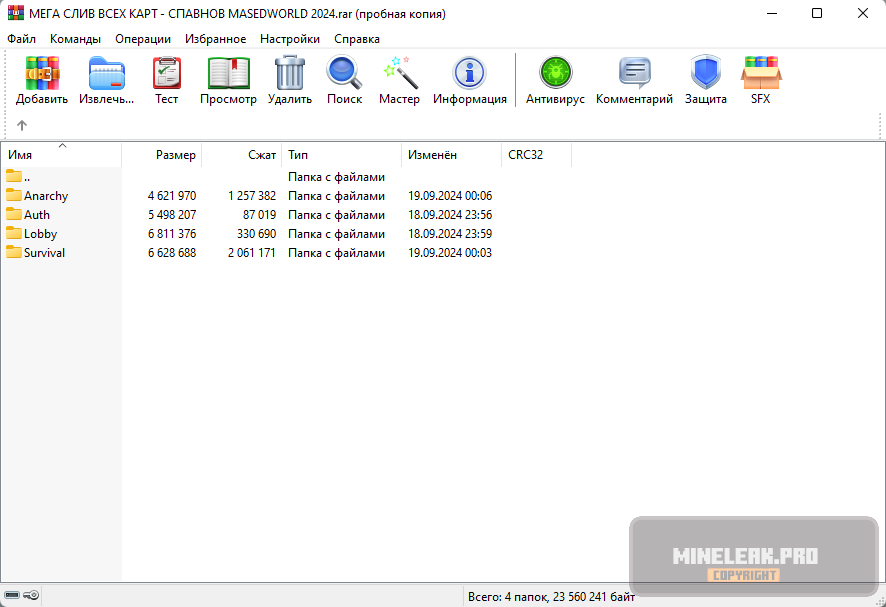Sort by Сжат column header
The width and height of the screenshot is (886, 607).
[241, 155]
